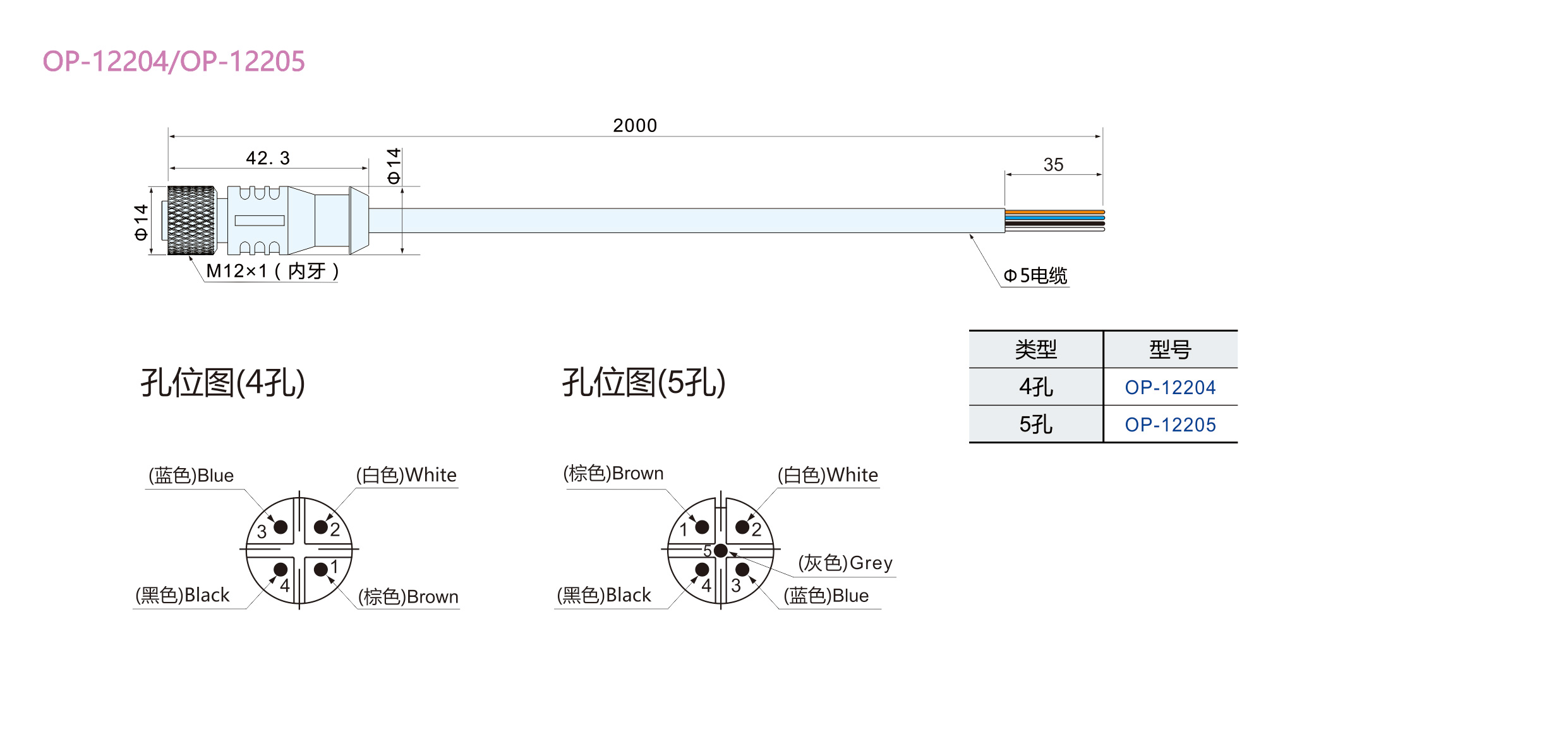Click the 孔位图(5孔) heading

click(x=643, y=383)
